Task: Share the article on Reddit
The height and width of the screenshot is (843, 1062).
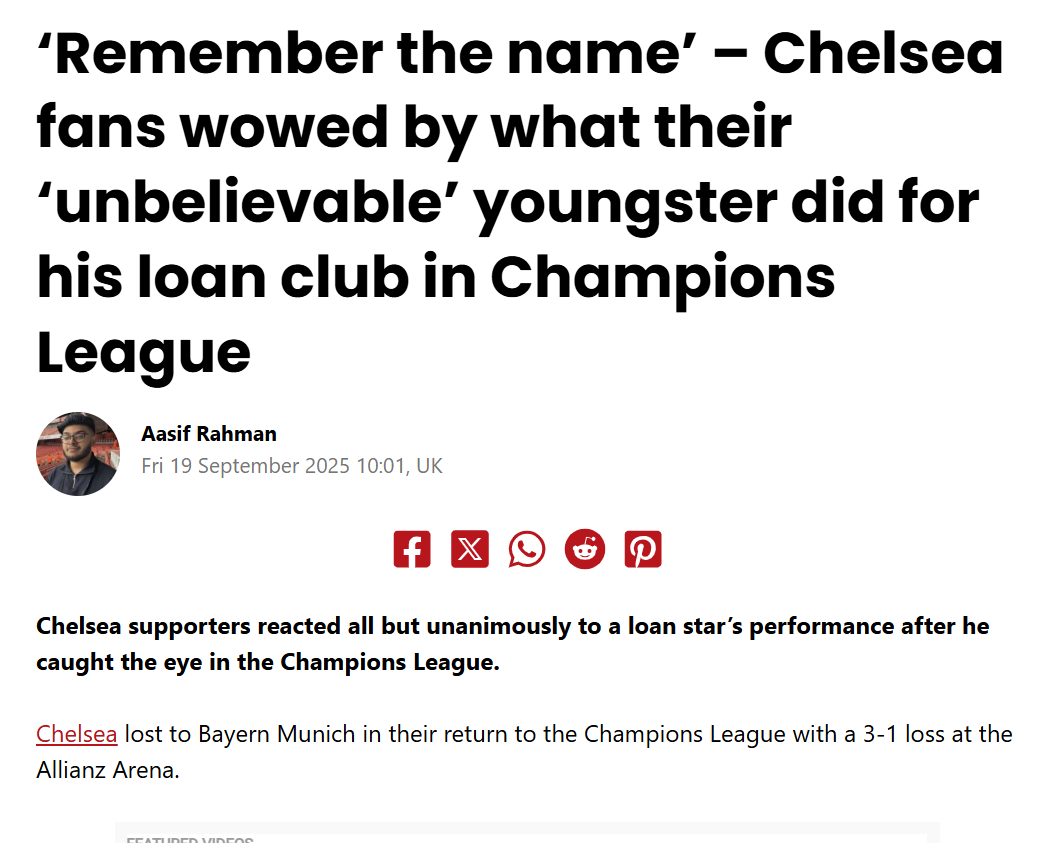Action: pos(585,550)
